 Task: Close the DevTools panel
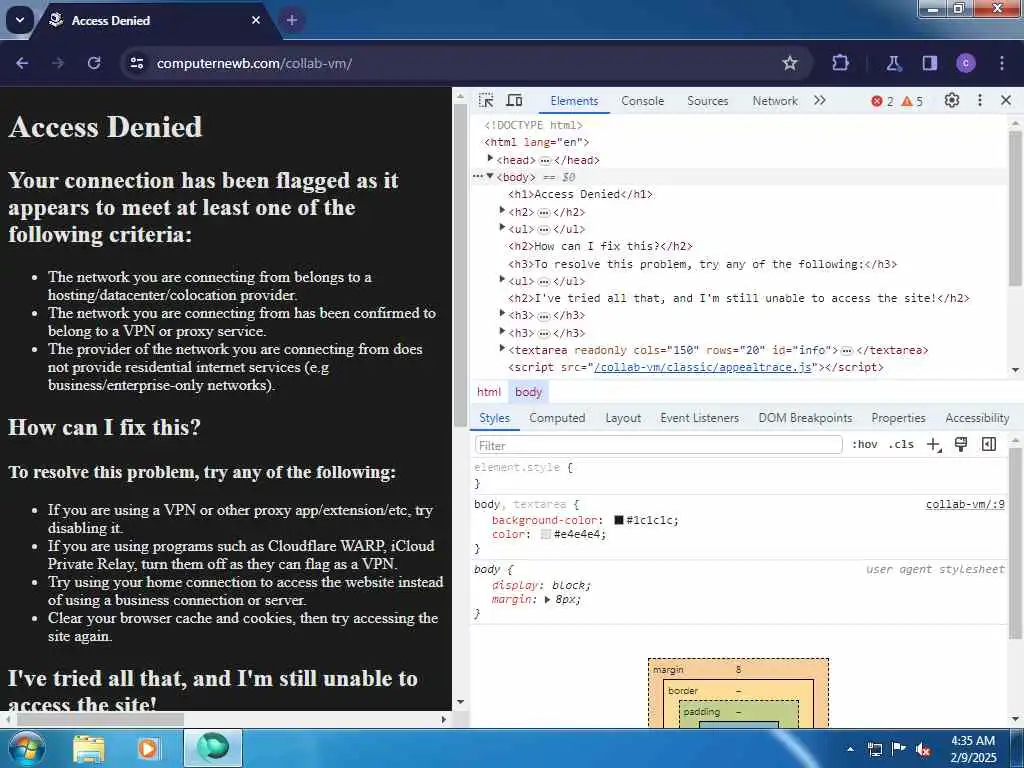click(x=1006, y=100)
